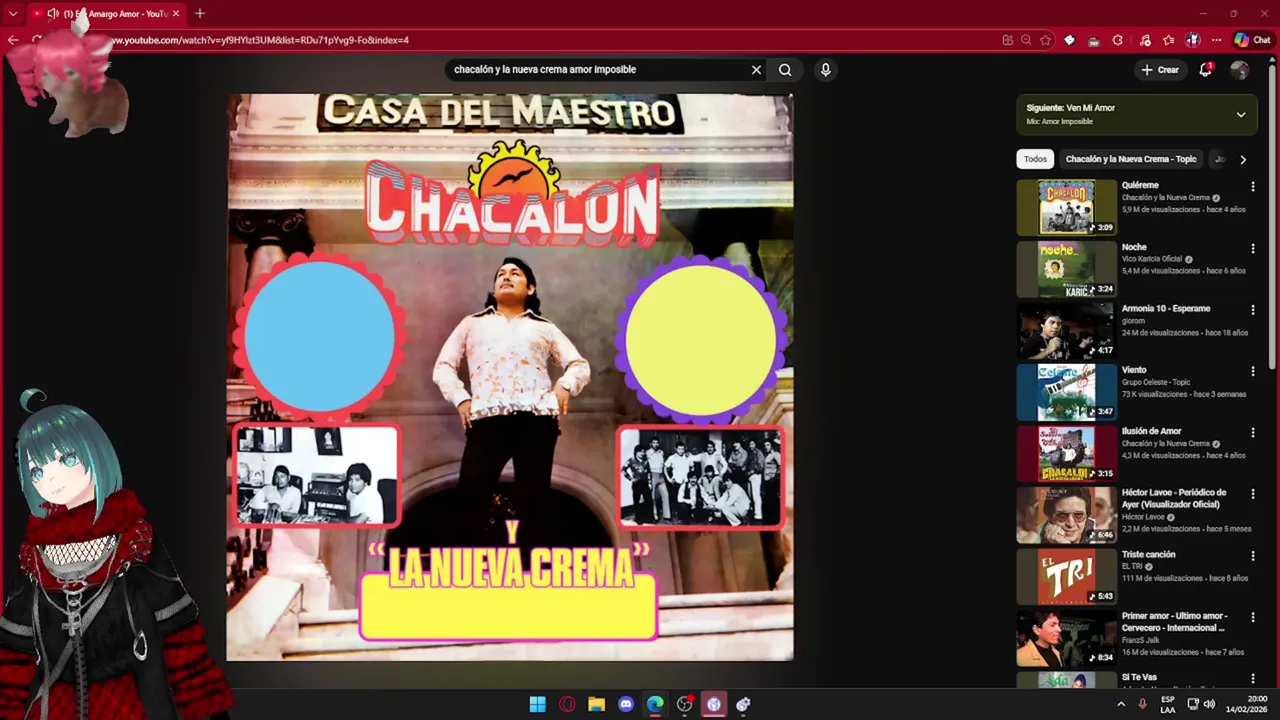Click the Chacalón album cover video
Screen dimensions: 1280x720
click(x=510, y=377)
